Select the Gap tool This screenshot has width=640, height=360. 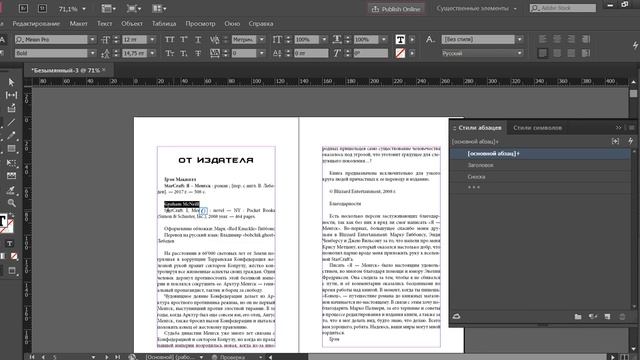tap(11, 95)
